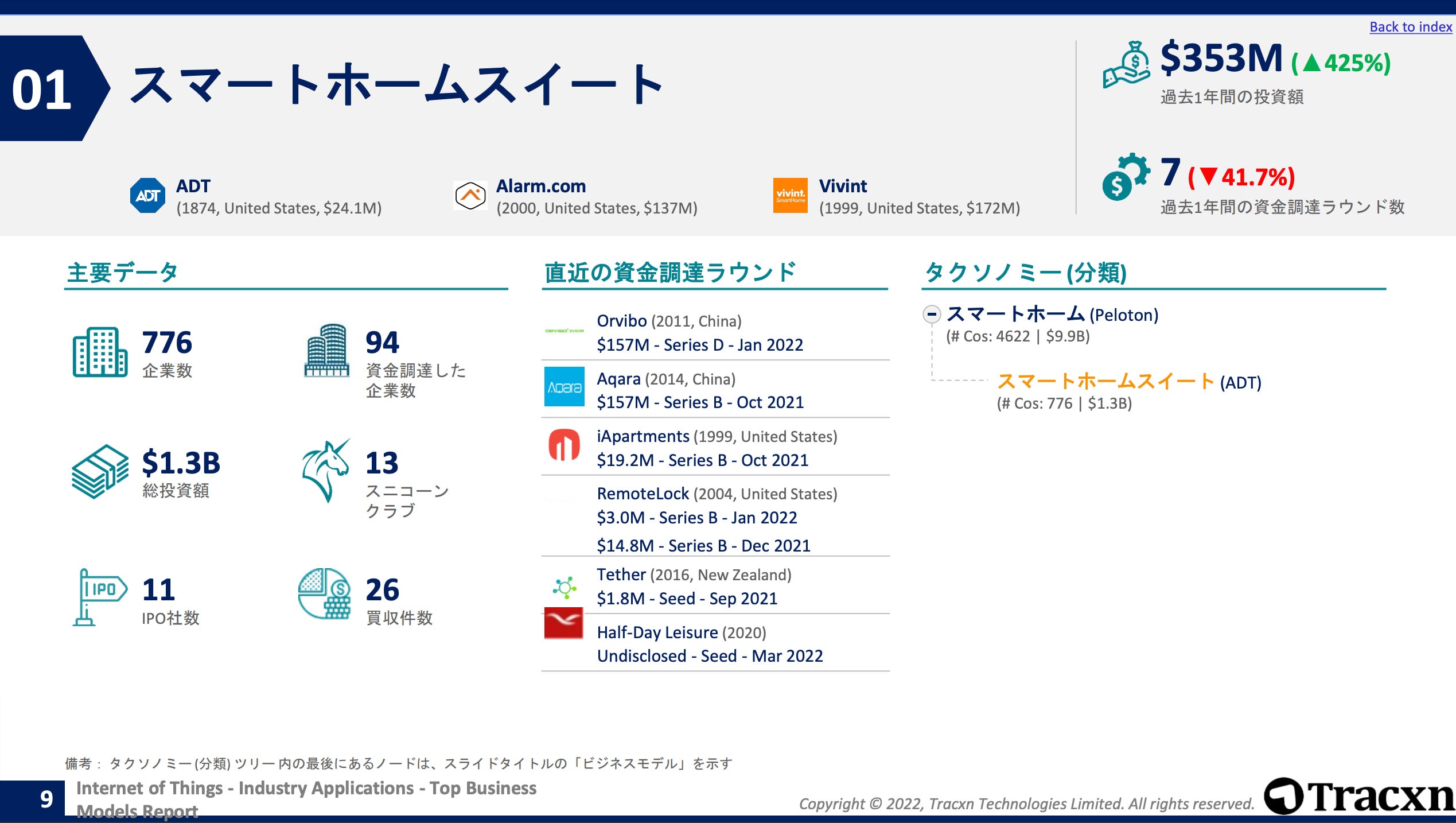The width and height of the screenshot is (1456, 823).
Task: Click the orange Vivint logo
Action: coord(790,196)
